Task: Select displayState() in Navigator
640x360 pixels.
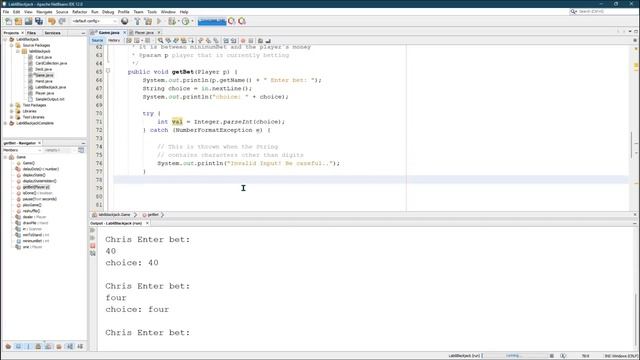Action: [x=34, y=175]
